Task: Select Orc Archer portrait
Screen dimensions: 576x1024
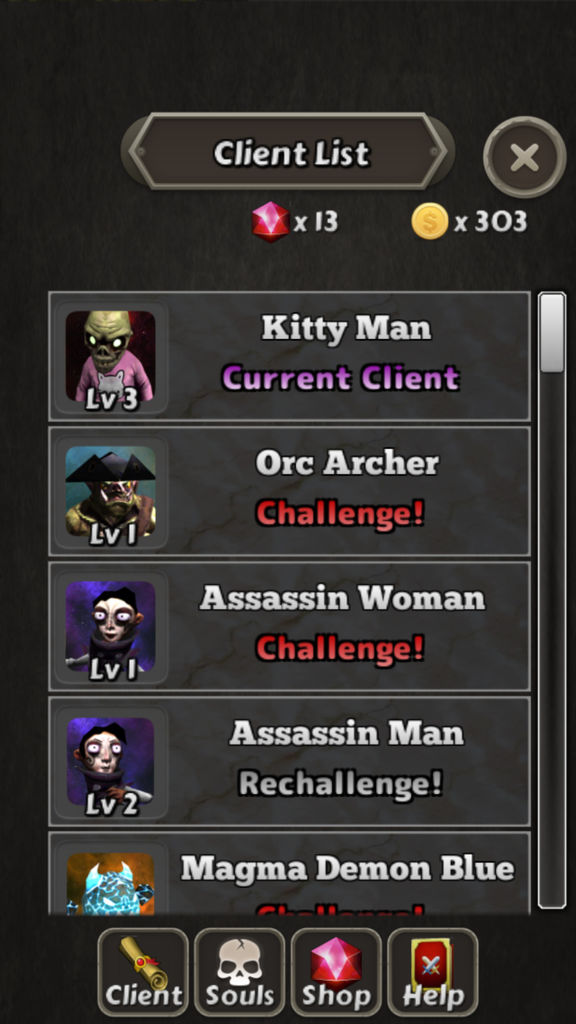Action: [x=110, y=492]
